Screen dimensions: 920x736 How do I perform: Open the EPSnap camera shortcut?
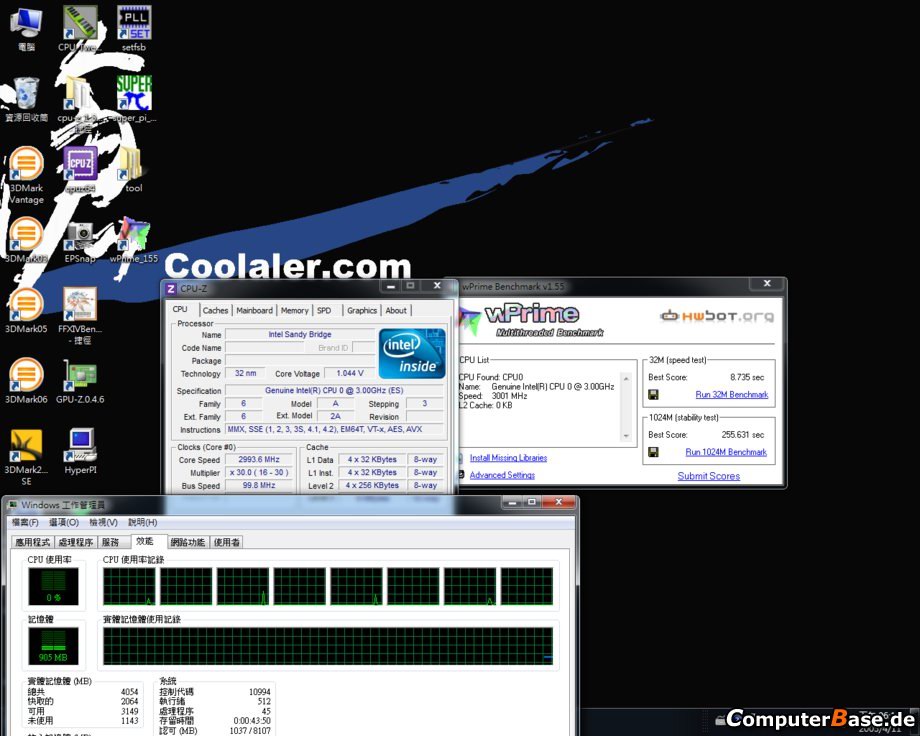pyautogui.click(x=80, y=236)
